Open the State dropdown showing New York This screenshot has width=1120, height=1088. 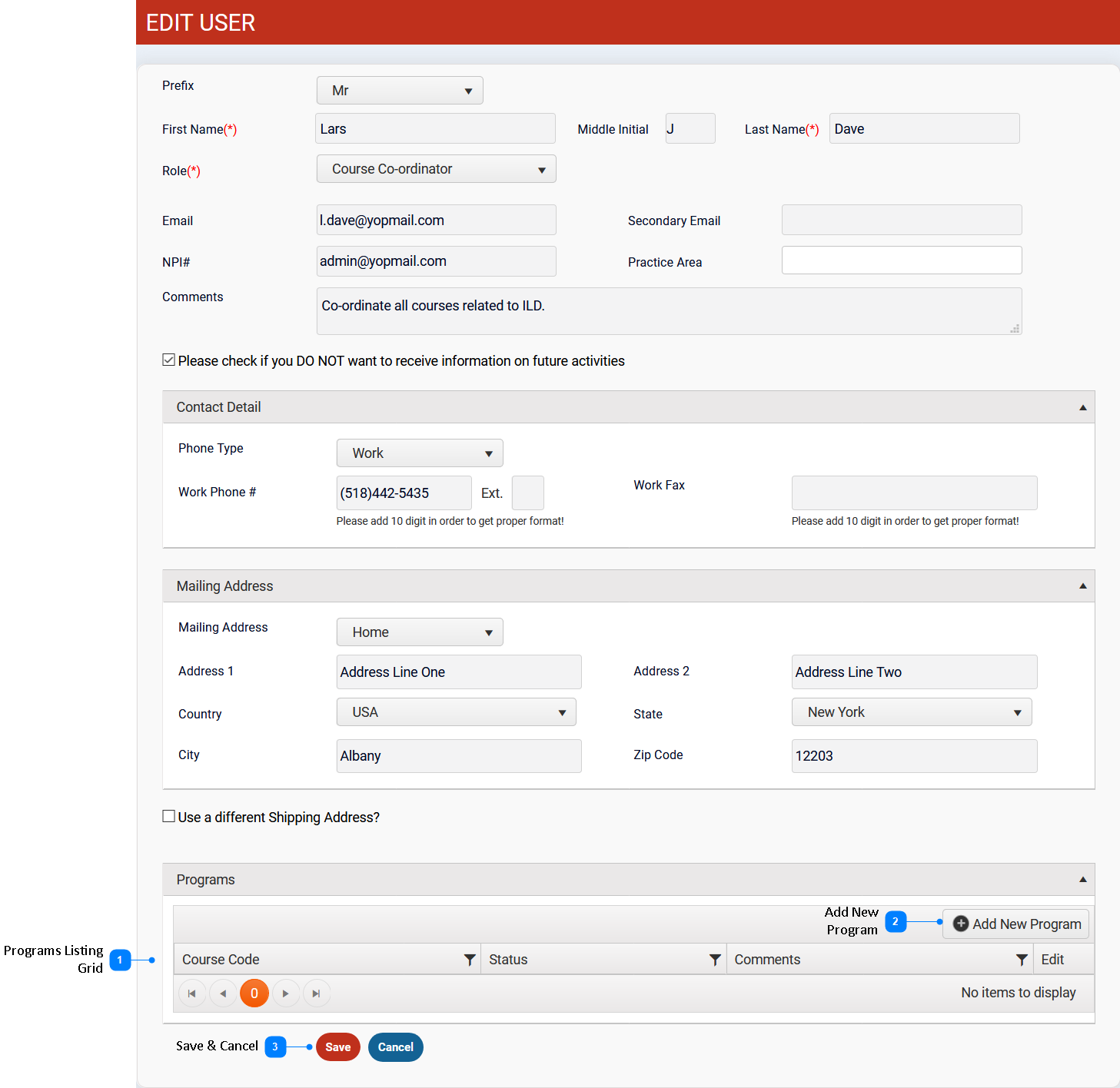point(911,712)
